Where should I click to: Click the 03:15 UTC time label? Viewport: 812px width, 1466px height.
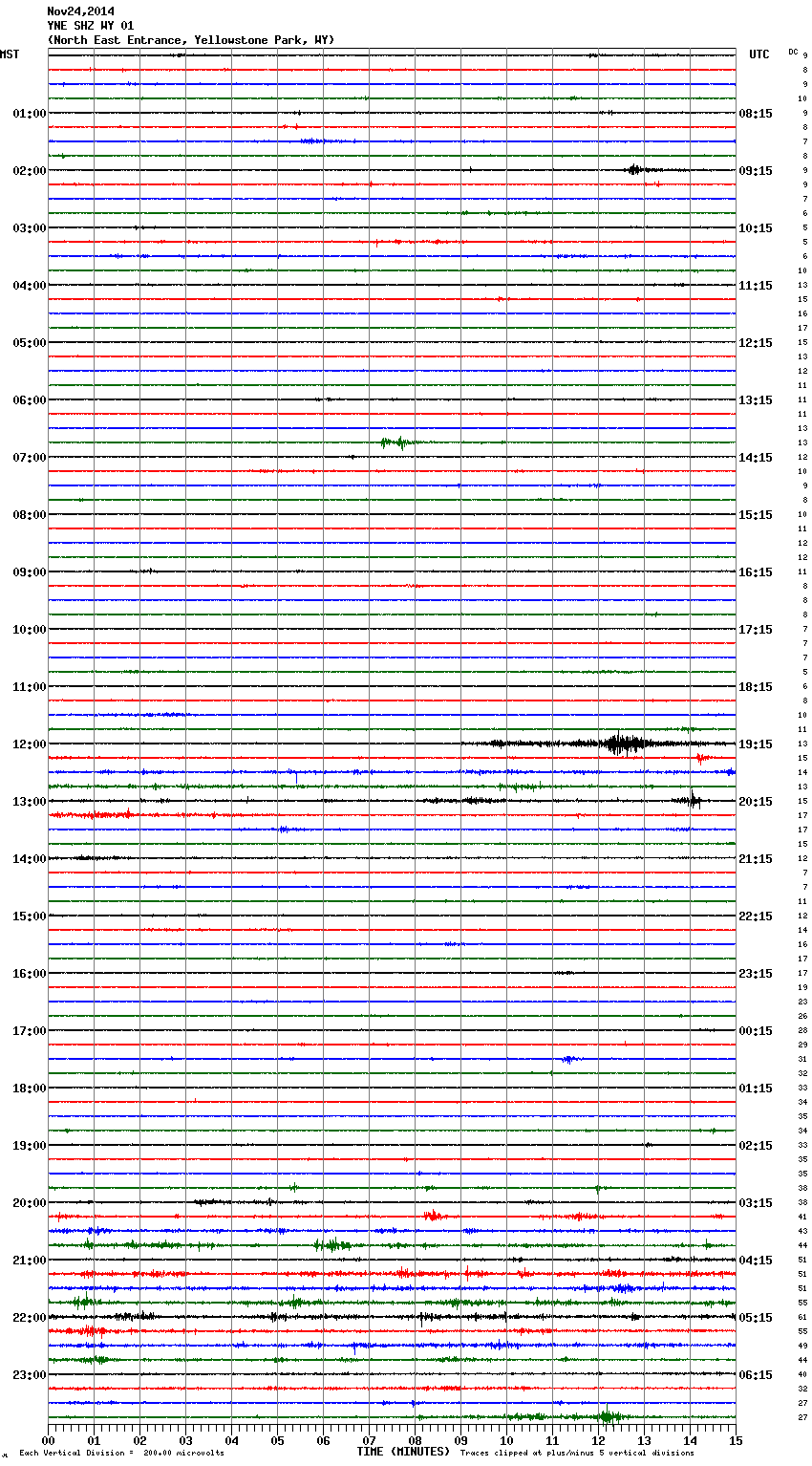pyautogui.click(x=756, y=1203)
